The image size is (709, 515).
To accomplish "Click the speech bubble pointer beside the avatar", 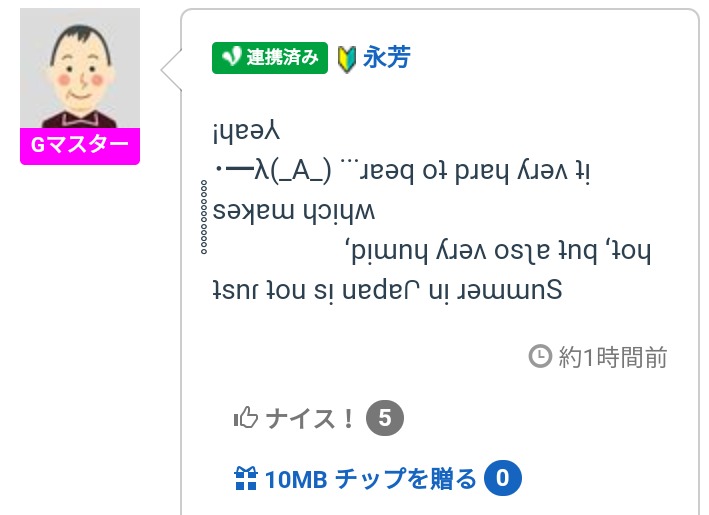I will pos(170,69).
